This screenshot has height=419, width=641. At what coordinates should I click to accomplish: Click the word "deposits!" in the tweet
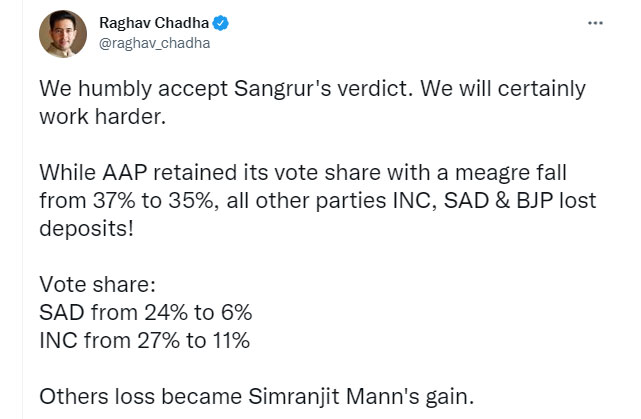click(x=86, y=229)
